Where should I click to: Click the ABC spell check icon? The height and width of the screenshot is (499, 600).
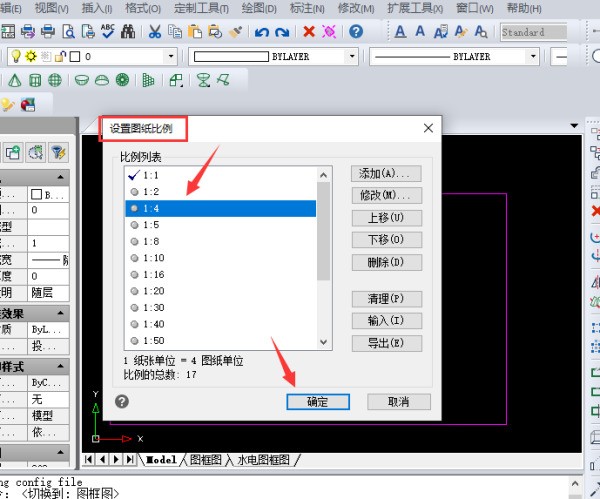[x=109, y=32]
